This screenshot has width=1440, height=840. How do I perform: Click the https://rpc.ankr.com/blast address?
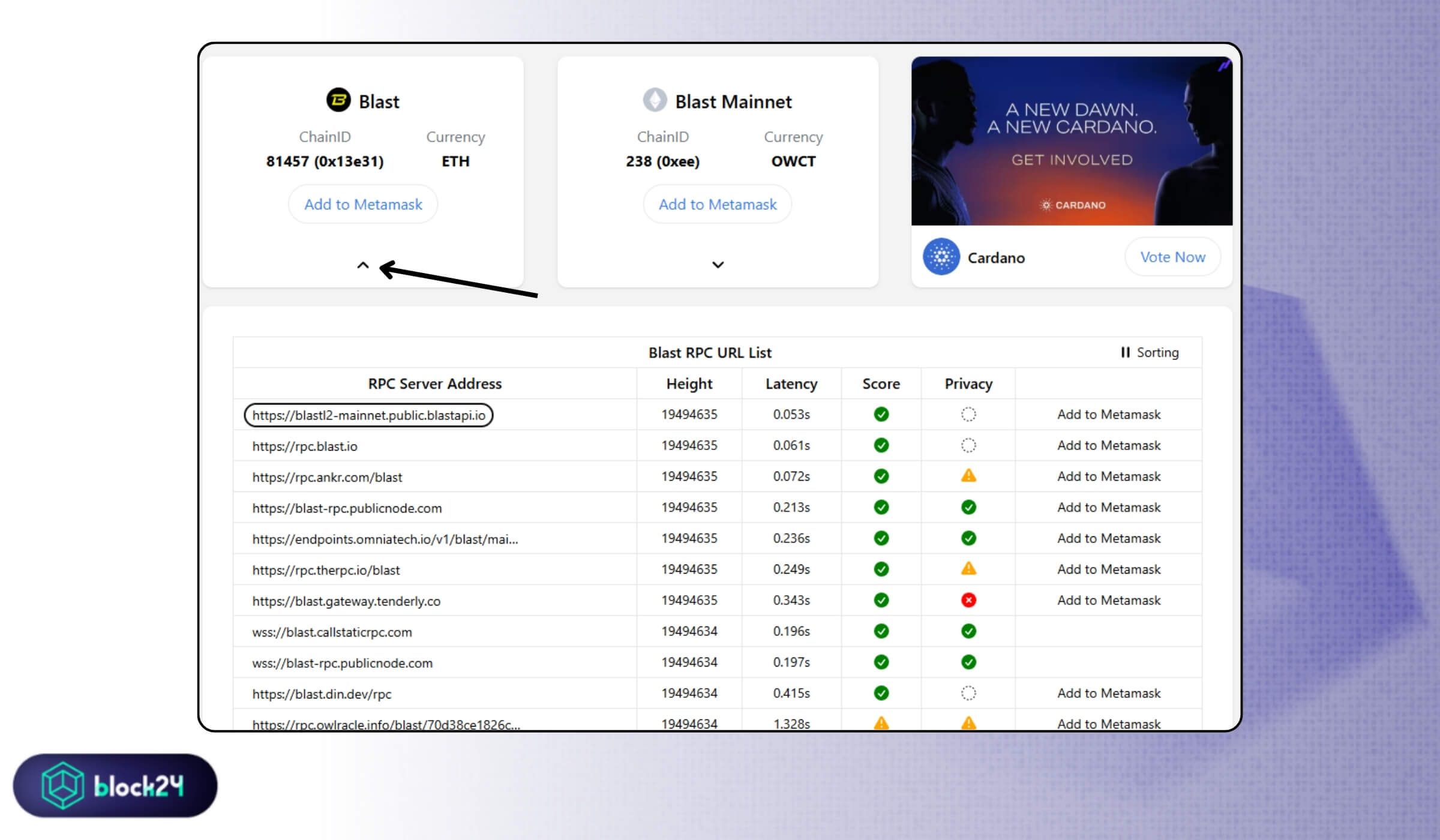tap(327, 477)
